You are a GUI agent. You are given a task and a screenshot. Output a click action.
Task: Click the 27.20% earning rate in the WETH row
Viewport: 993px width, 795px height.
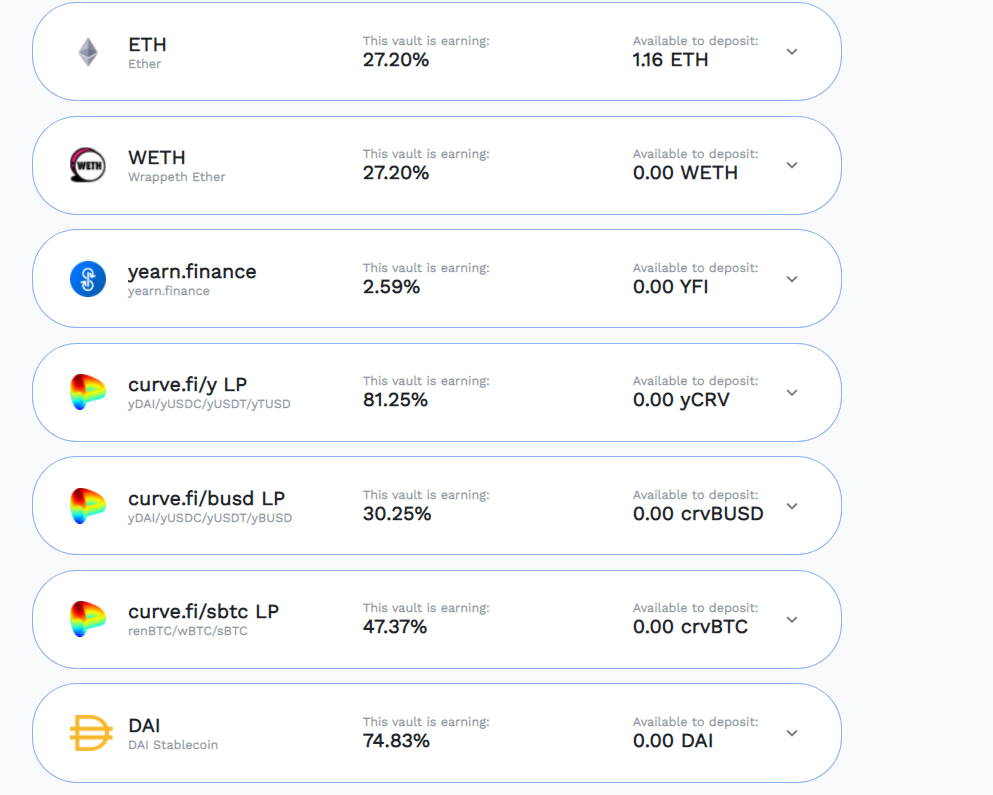(396, 173)
